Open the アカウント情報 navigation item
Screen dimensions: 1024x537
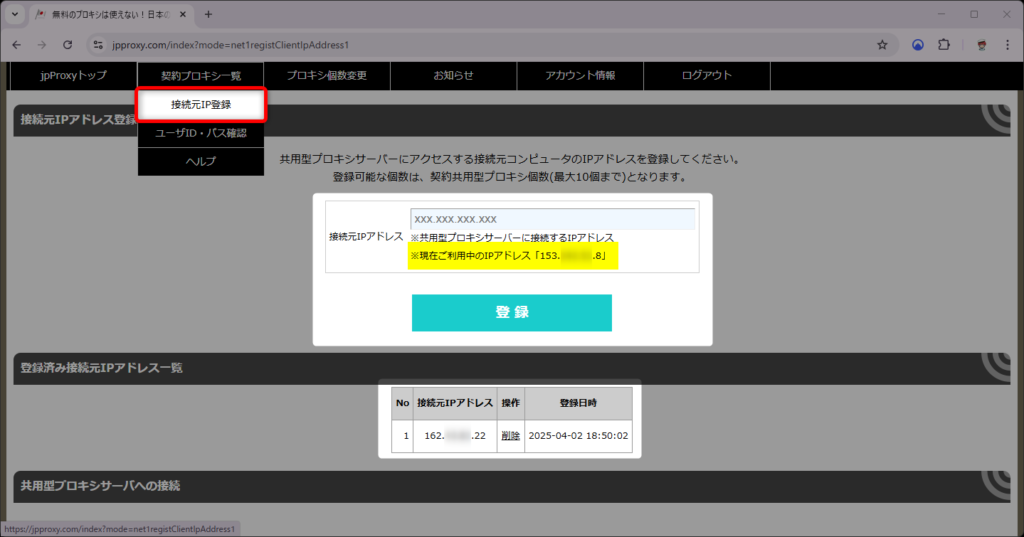tap(580, 76)
